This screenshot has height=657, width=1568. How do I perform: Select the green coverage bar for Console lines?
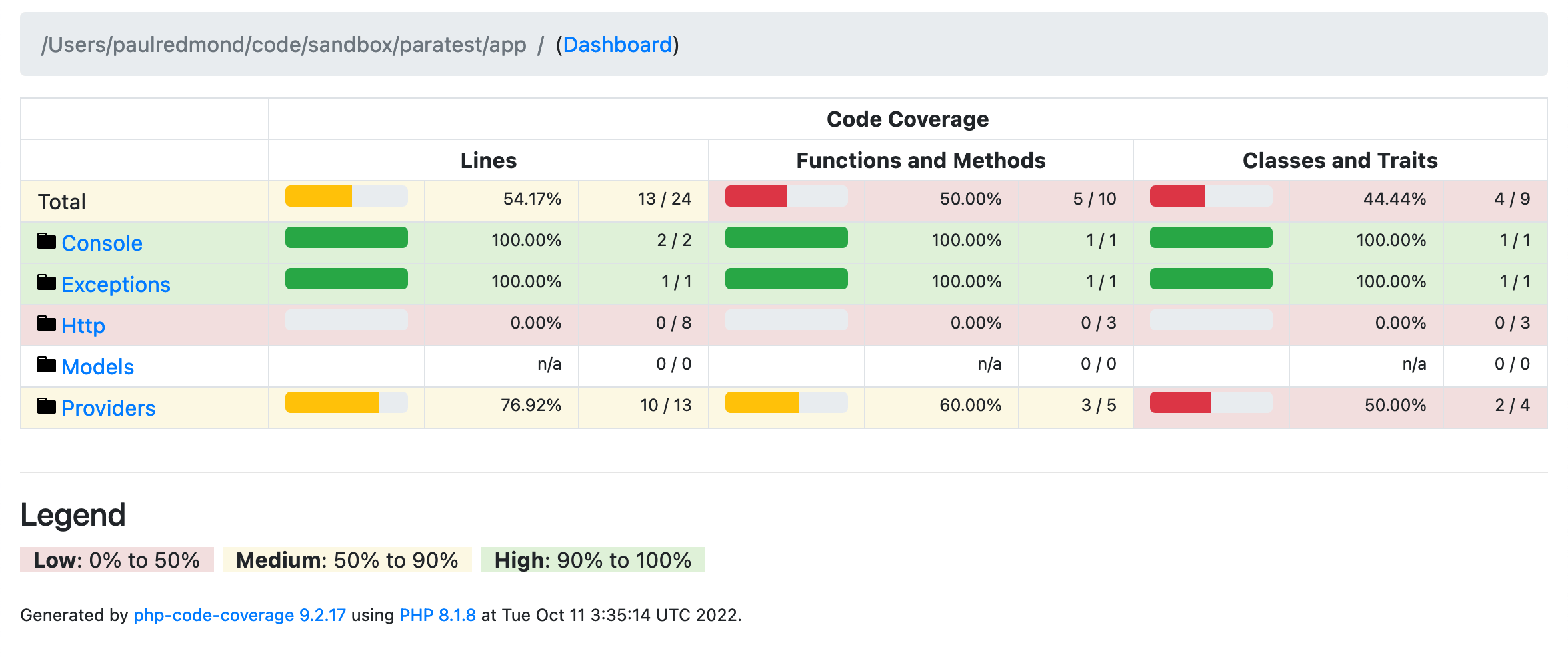(345, 237)
